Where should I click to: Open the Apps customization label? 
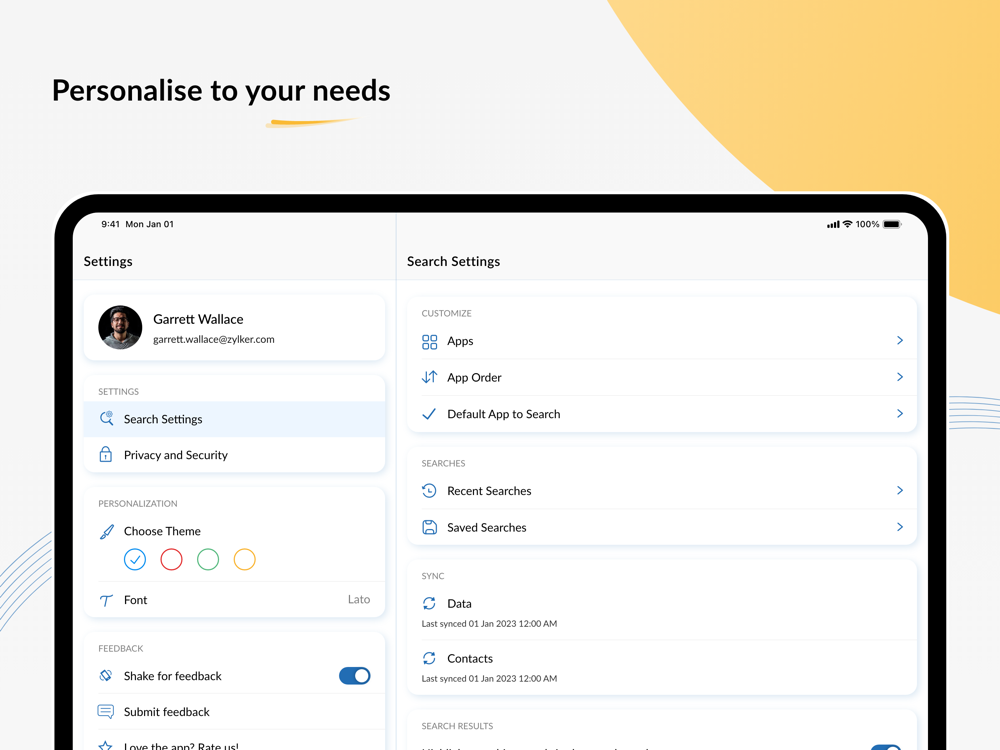pyautogui.click(x=460, y=341)
